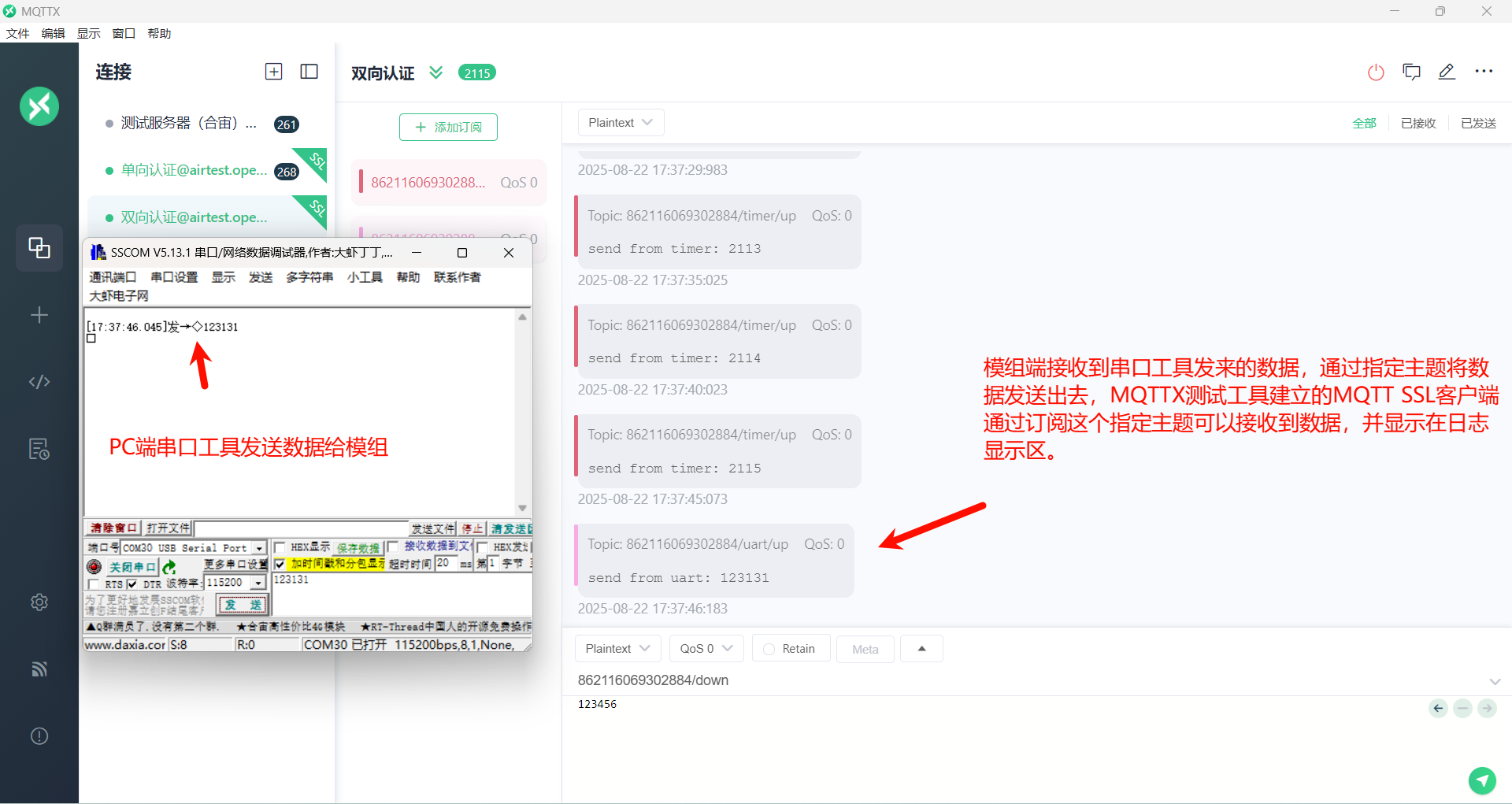
Task: Click the green refresh arrow in SSCOM
Action: pyautogui.click(x=169, y=567)
